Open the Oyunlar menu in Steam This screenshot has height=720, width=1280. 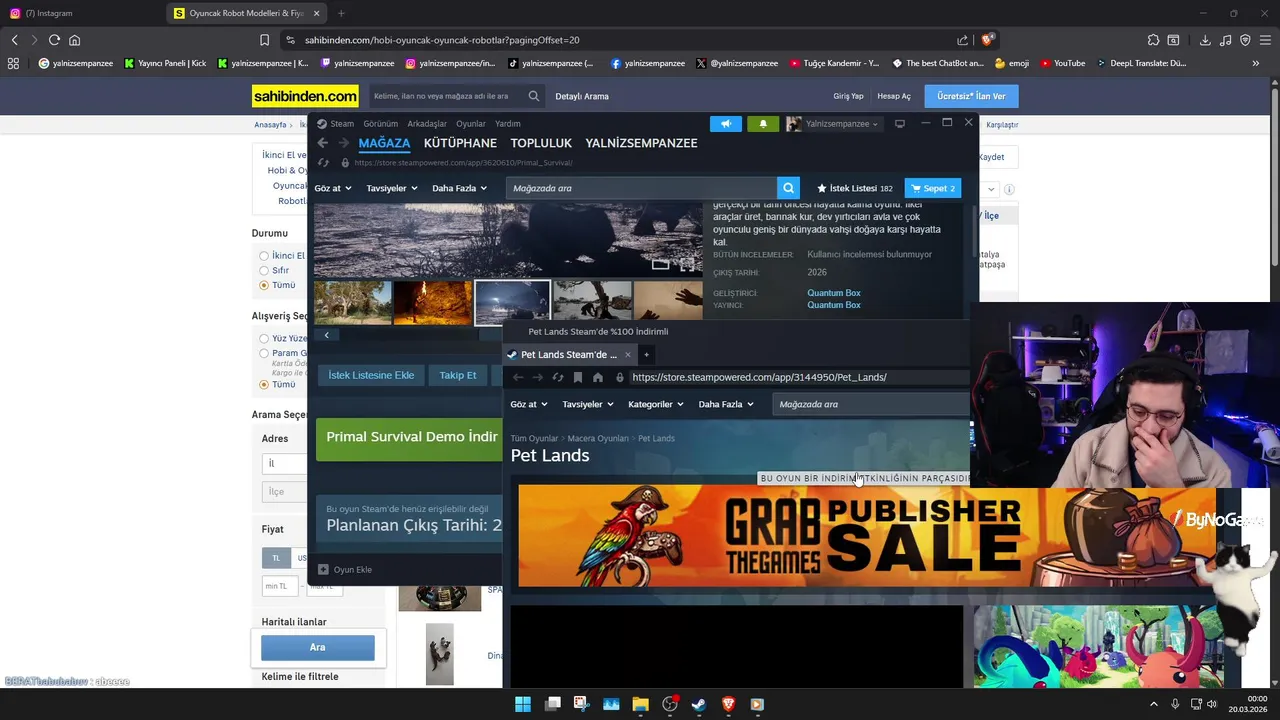(x=471, y=124)
